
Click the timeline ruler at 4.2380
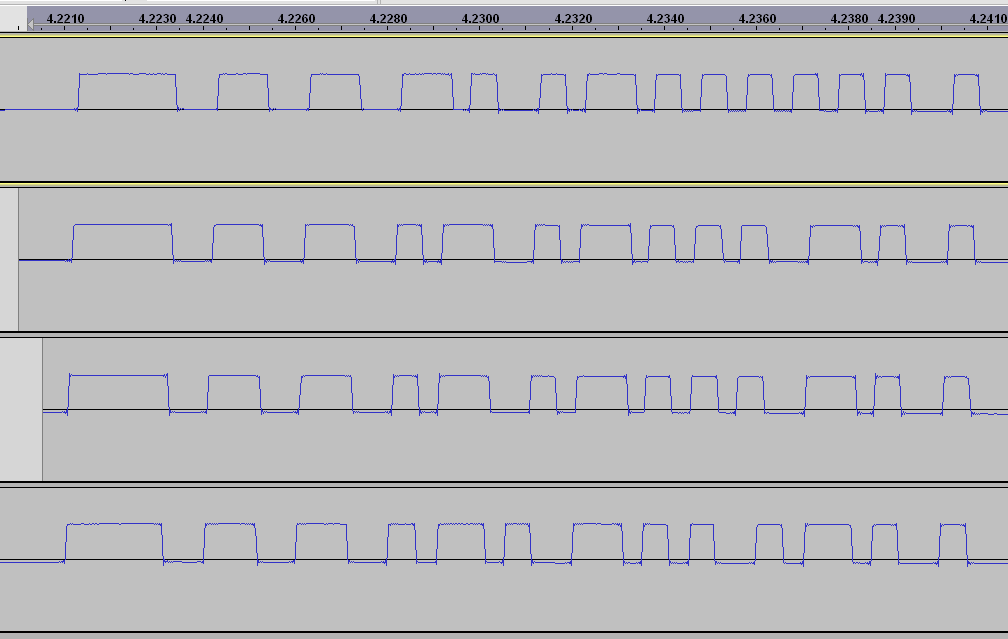pos(849,19)
